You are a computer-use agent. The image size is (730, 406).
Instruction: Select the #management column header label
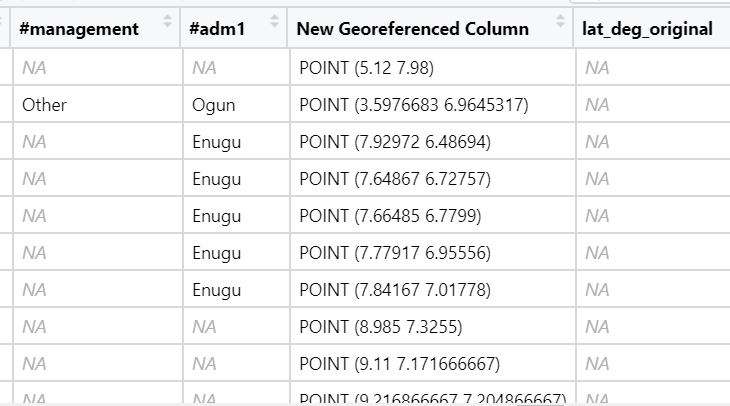[x=79, y=29]
